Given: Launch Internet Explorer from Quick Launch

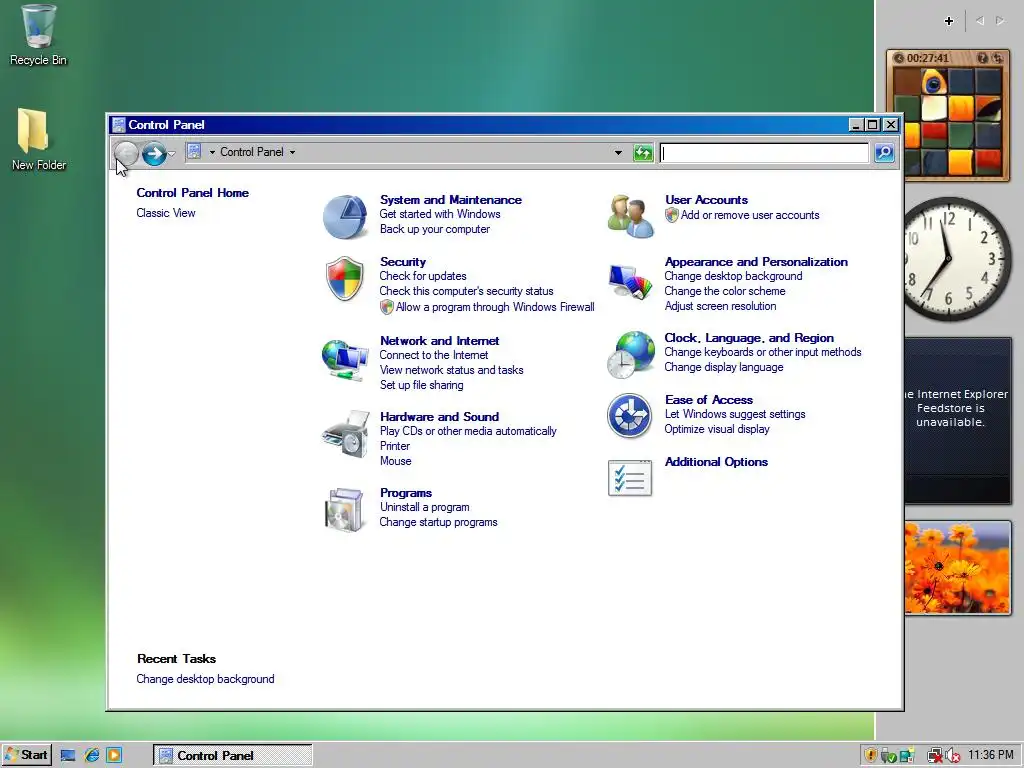Looking at the screenshot, I should (x=92, y=755).
